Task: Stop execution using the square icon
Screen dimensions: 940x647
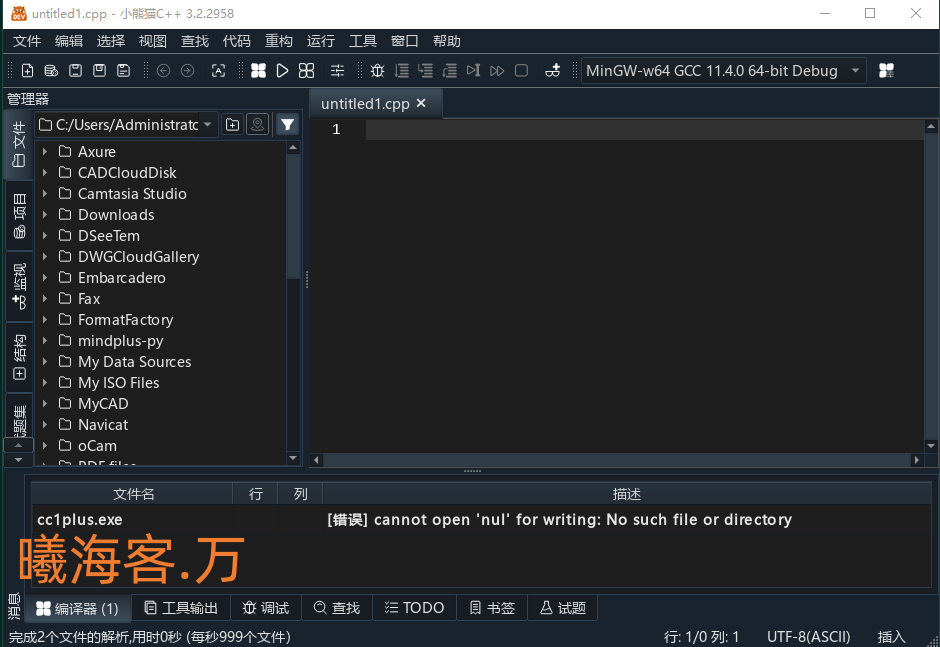Action: (521, 70)
